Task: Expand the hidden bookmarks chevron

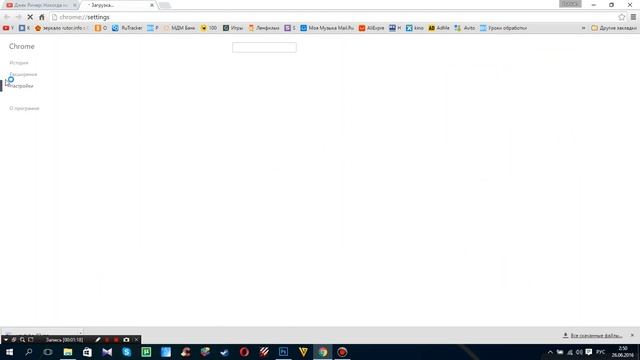Action: coord(583,28)
